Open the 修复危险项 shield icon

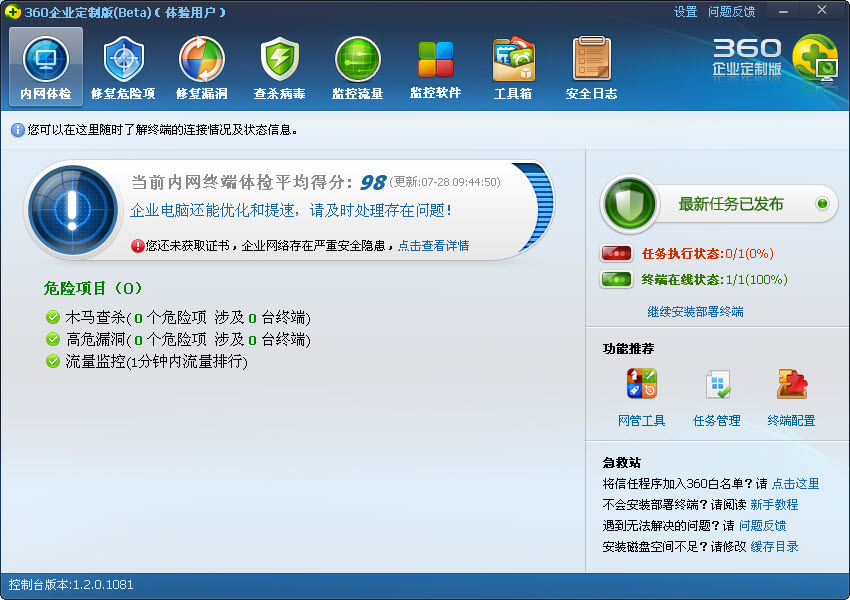pos(124,59)
